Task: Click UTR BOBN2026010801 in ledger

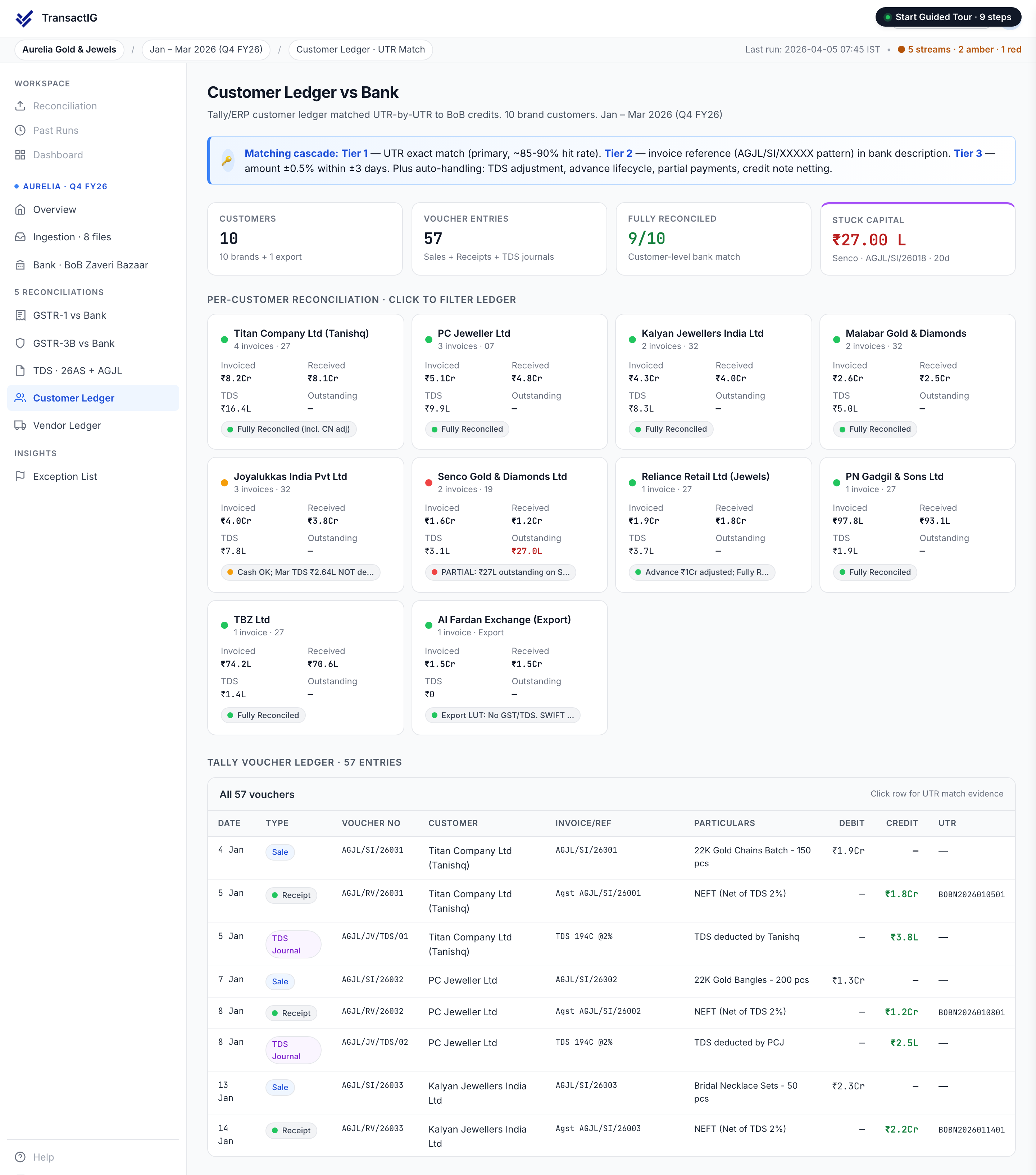Action: click(972, 1012)
